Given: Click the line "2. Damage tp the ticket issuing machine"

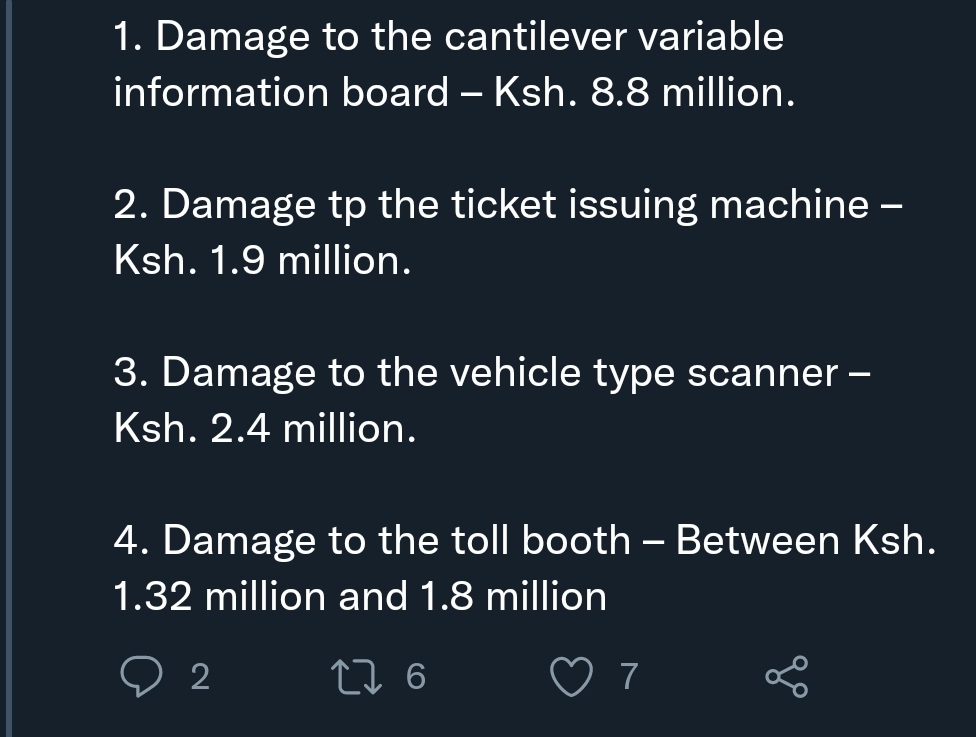Looking at the screenshot, I should click(490, 205).
